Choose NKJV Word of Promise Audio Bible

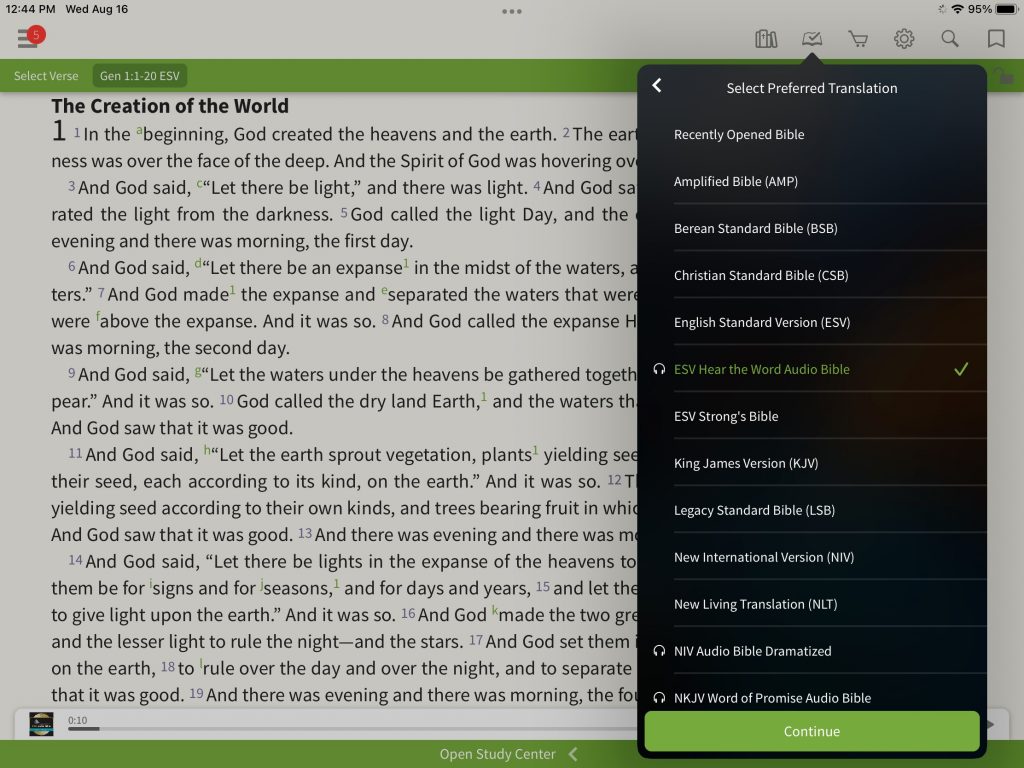812,694
